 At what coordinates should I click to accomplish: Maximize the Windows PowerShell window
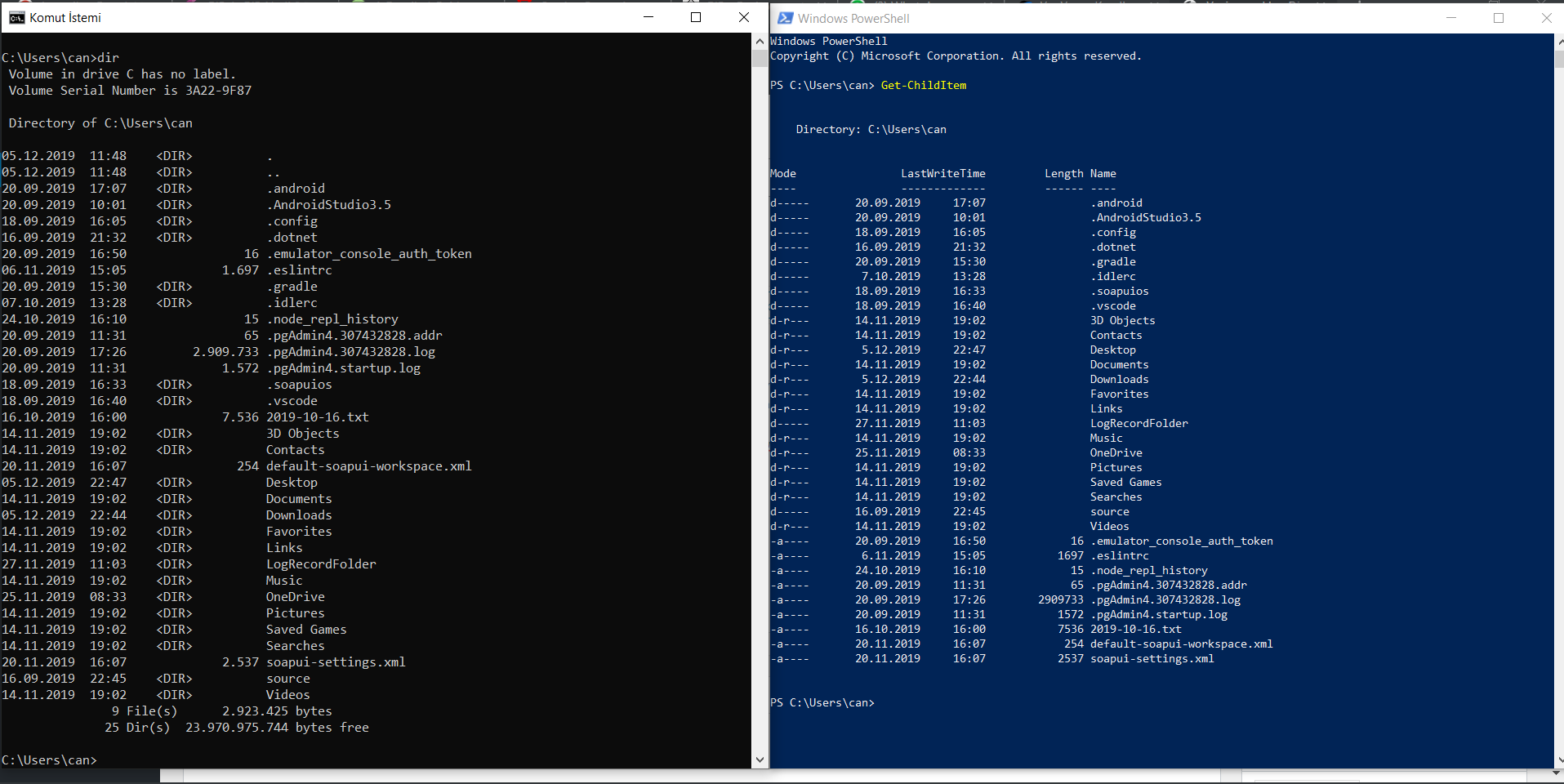click(x=1499, y=18)
